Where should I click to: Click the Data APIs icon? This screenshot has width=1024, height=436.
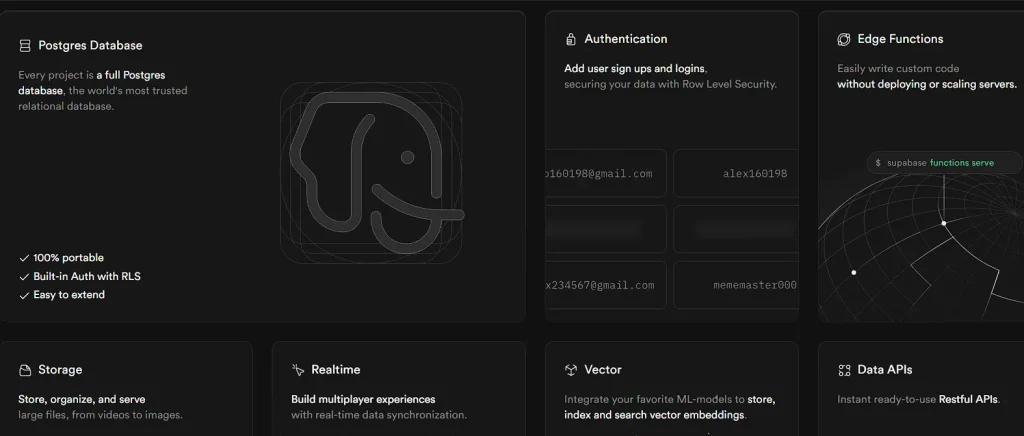pos(844,370)
